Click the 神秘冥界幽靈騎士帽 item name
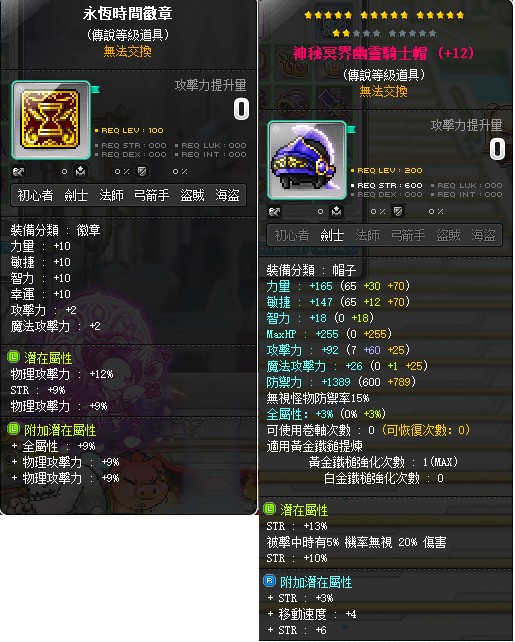 [x=360, y=54]
